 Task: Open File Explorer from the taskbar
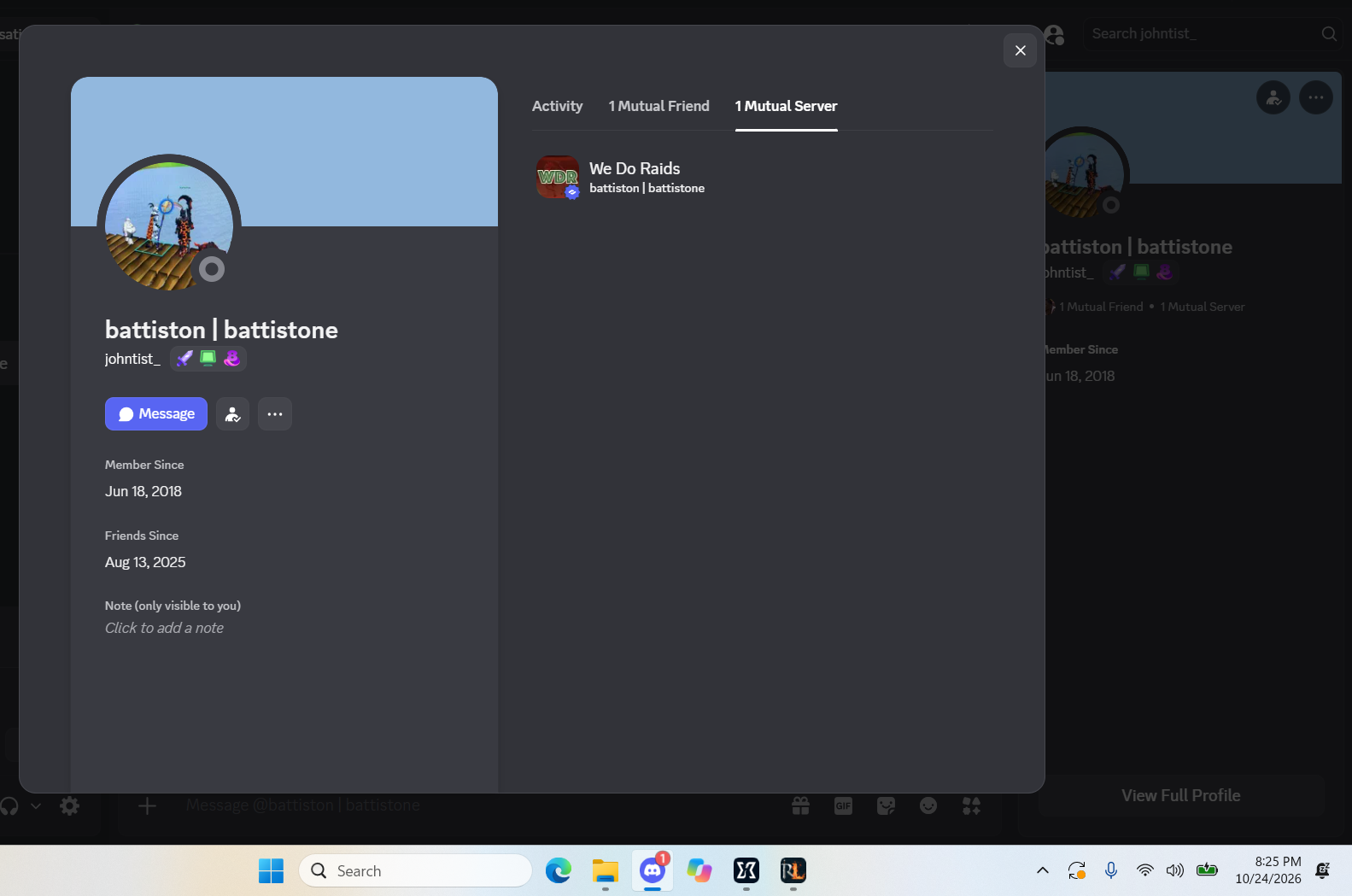(x=606, y=870)
